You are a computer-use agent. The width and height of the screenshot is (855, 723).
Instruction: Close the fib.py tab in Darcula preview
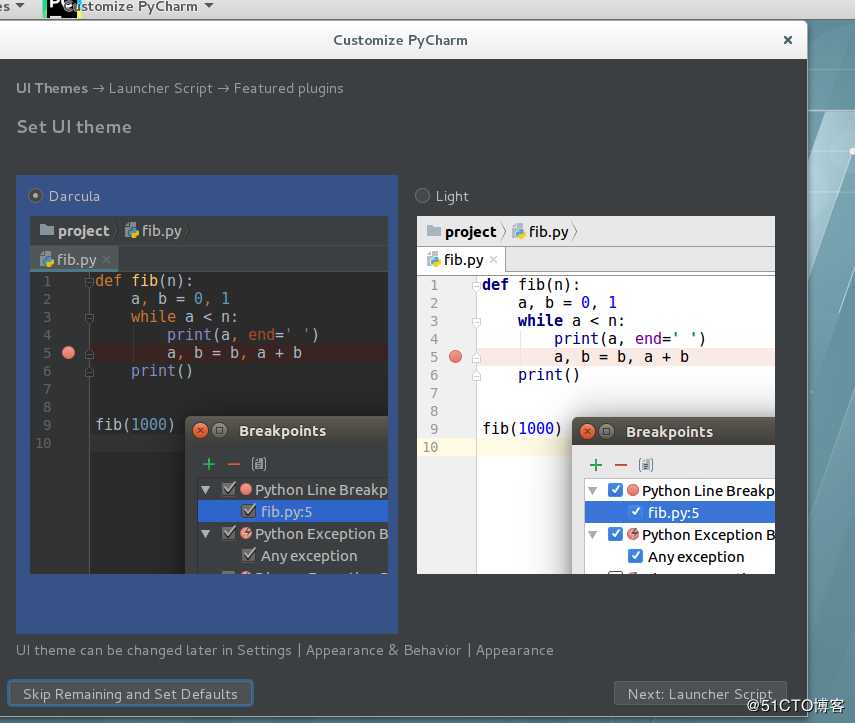coord(106,260)
